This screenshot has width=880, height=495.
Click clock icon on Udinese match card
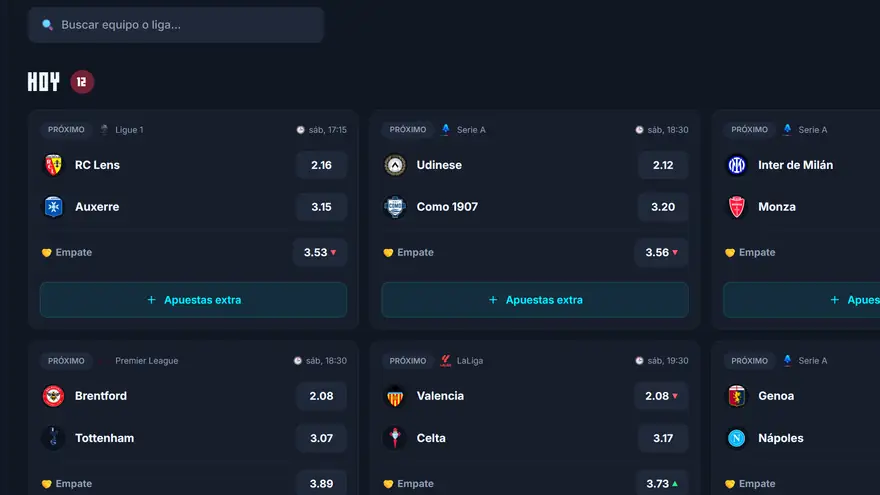pyautogui.click(x=639, y=130)
